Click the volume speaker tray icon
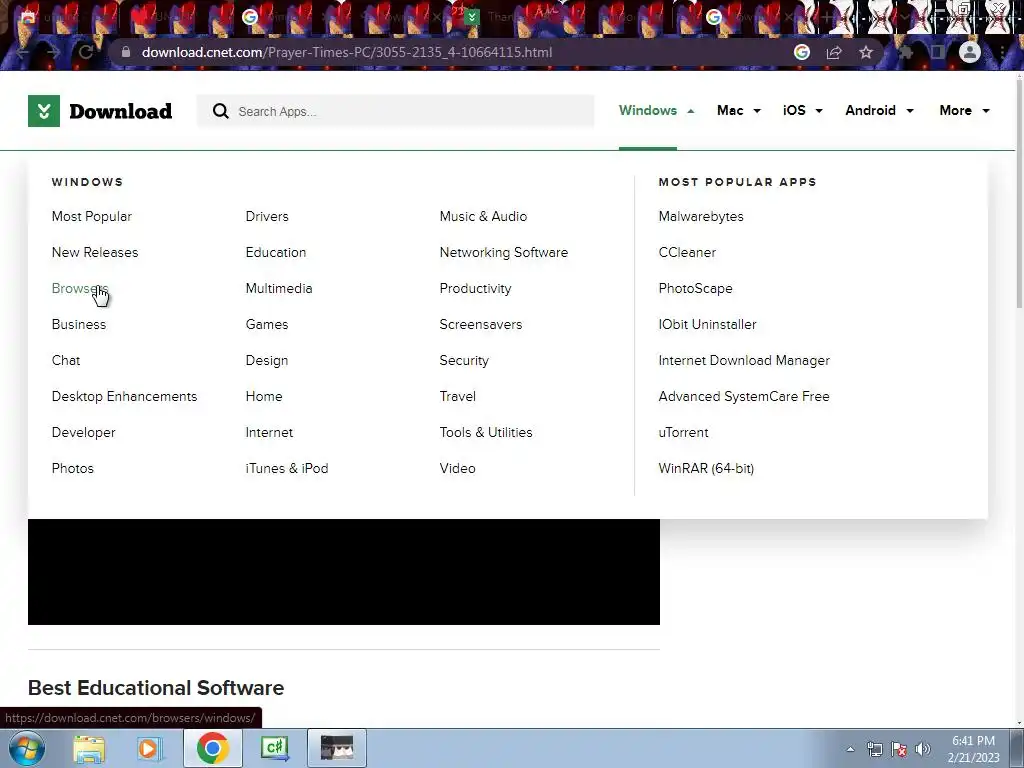Image resolution: width=1024 pixels, height=768 pixels. [923, 749]
